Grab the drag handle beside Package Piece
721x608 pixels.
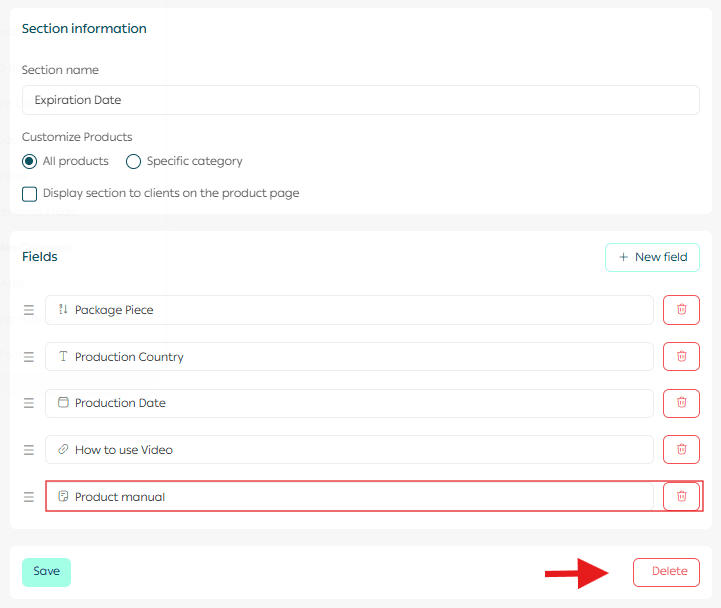(x=29, y=310)
